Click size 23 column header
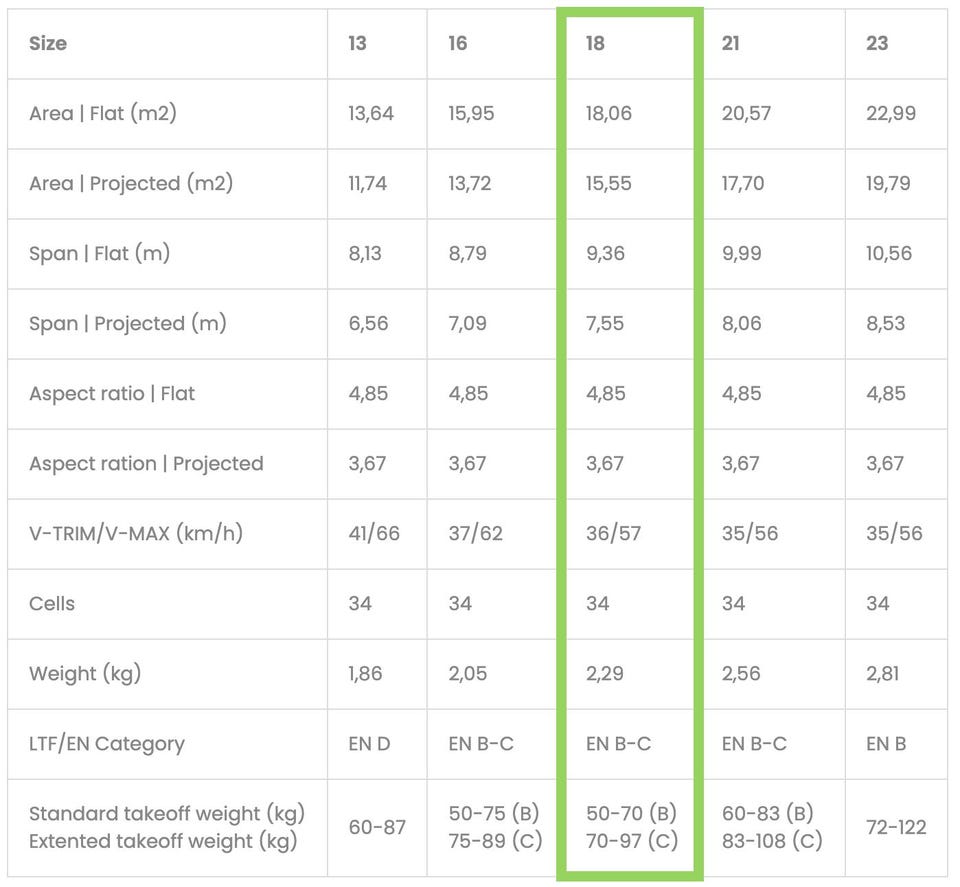Image resolution: width=960 pixels, height=887 pixels. pyautogui.click(x=877, y=43)
